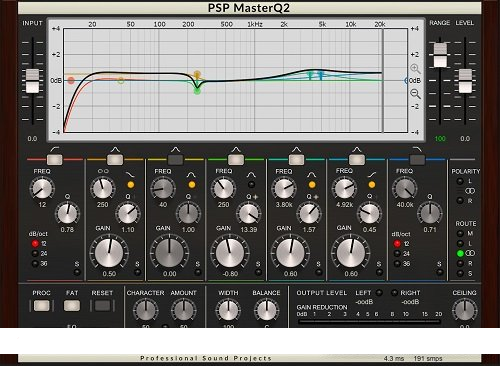This screenshot has height=366, width=500.
Task: Click the RANGE value 100
Action: [x=440, y=139]
